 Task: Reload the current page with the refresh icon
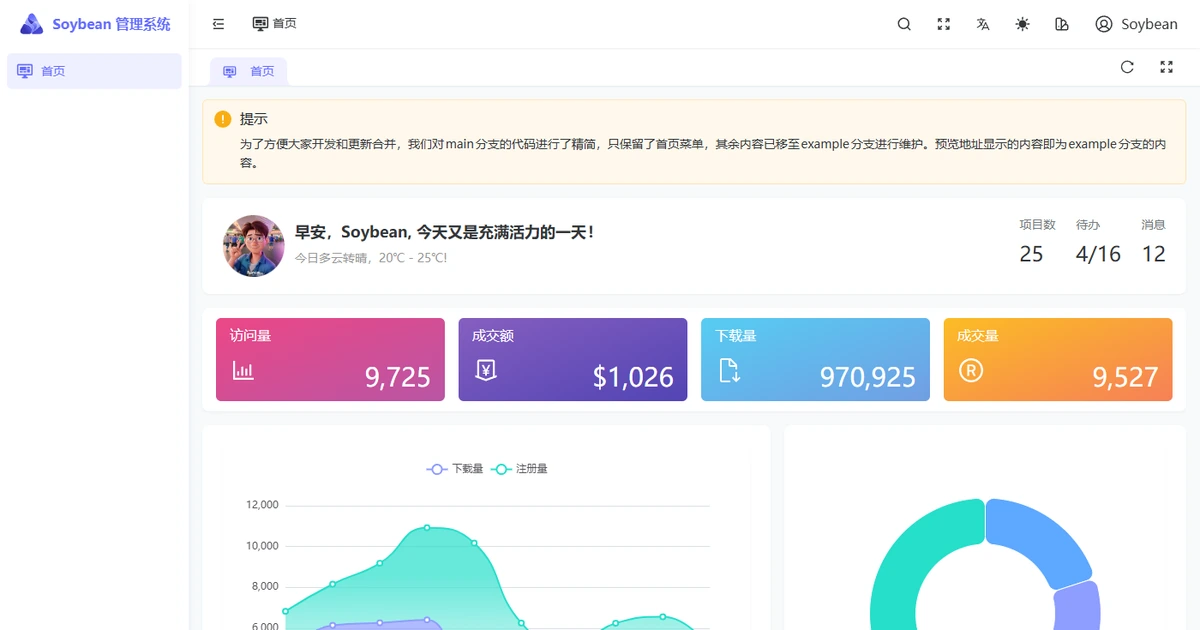coord(1127,67)
